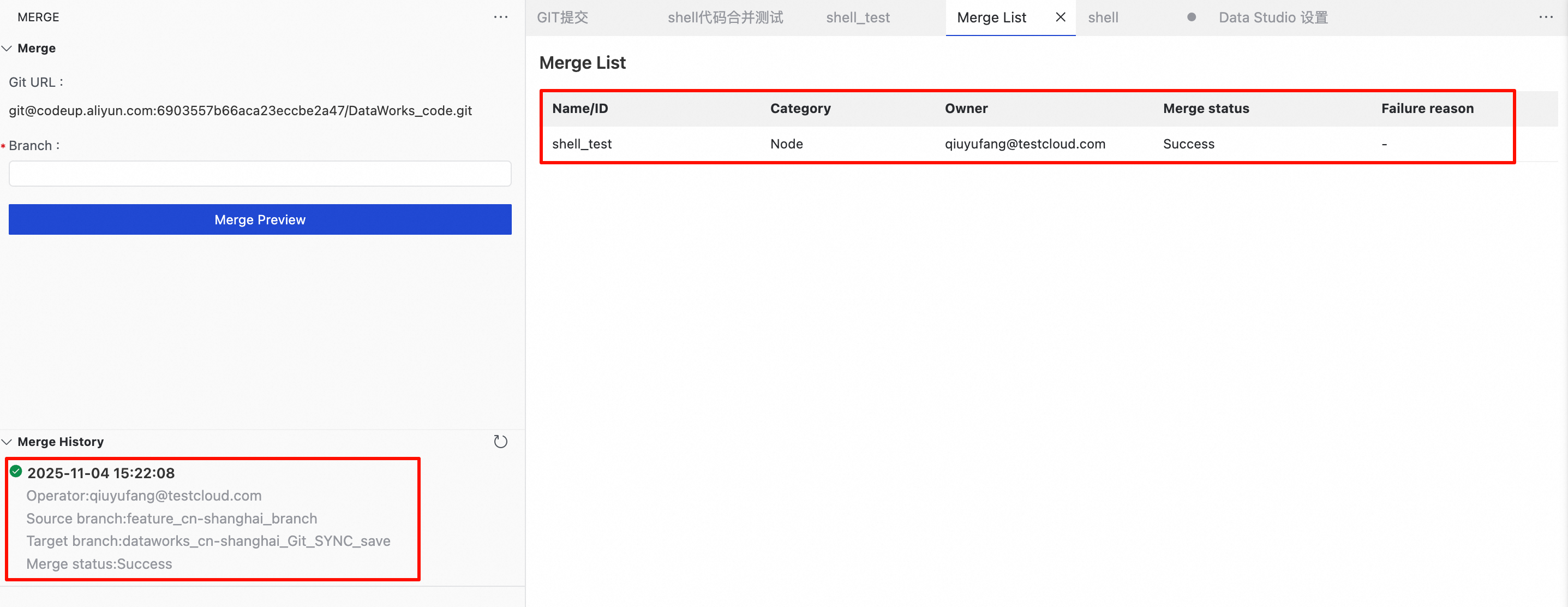This screenshot has width=1568, height=607.
Task: Click the unsaved dot on shell tab
Action: tap(1191, 17)
